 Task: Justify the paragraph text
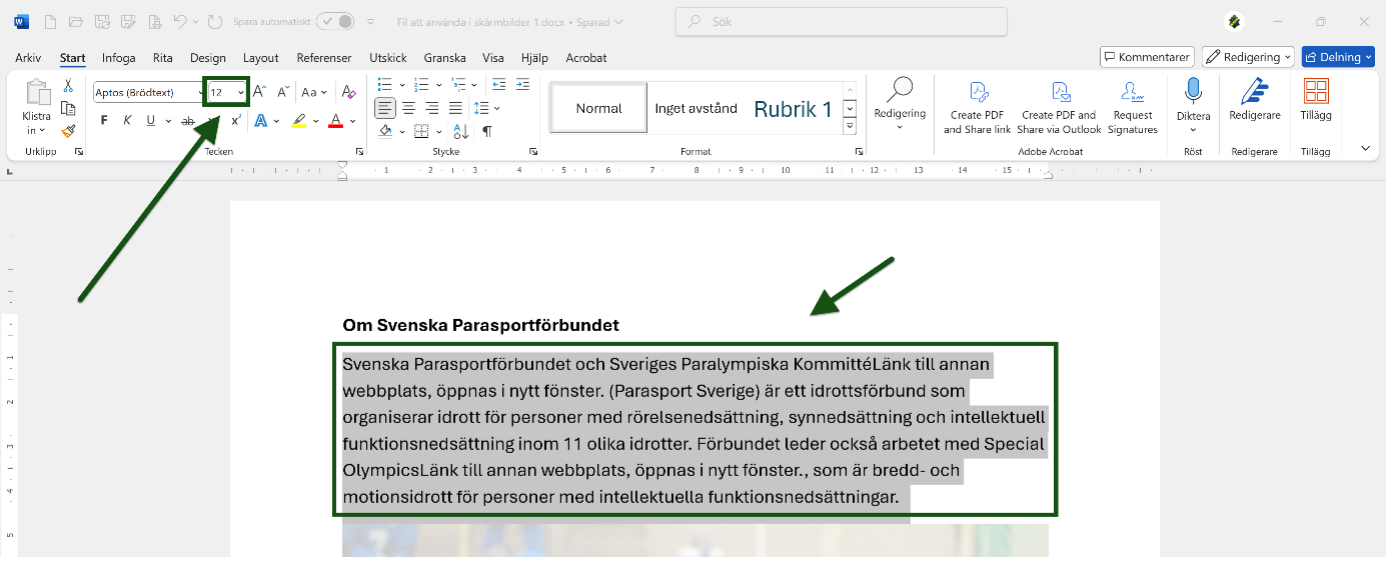(x=456, y=108)
